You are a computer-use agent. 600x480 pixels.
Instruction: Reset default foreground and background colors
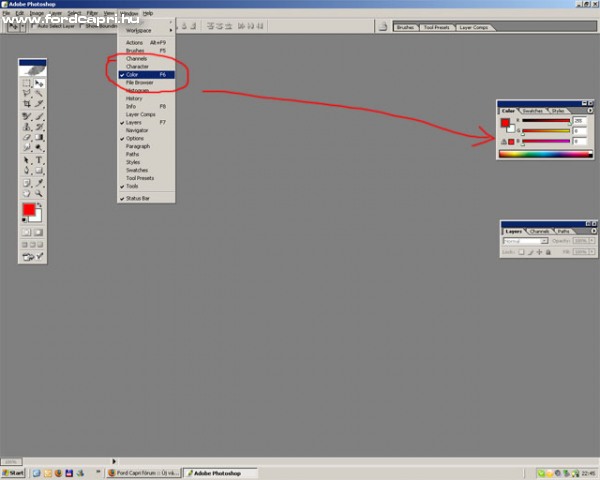(24, 220)
